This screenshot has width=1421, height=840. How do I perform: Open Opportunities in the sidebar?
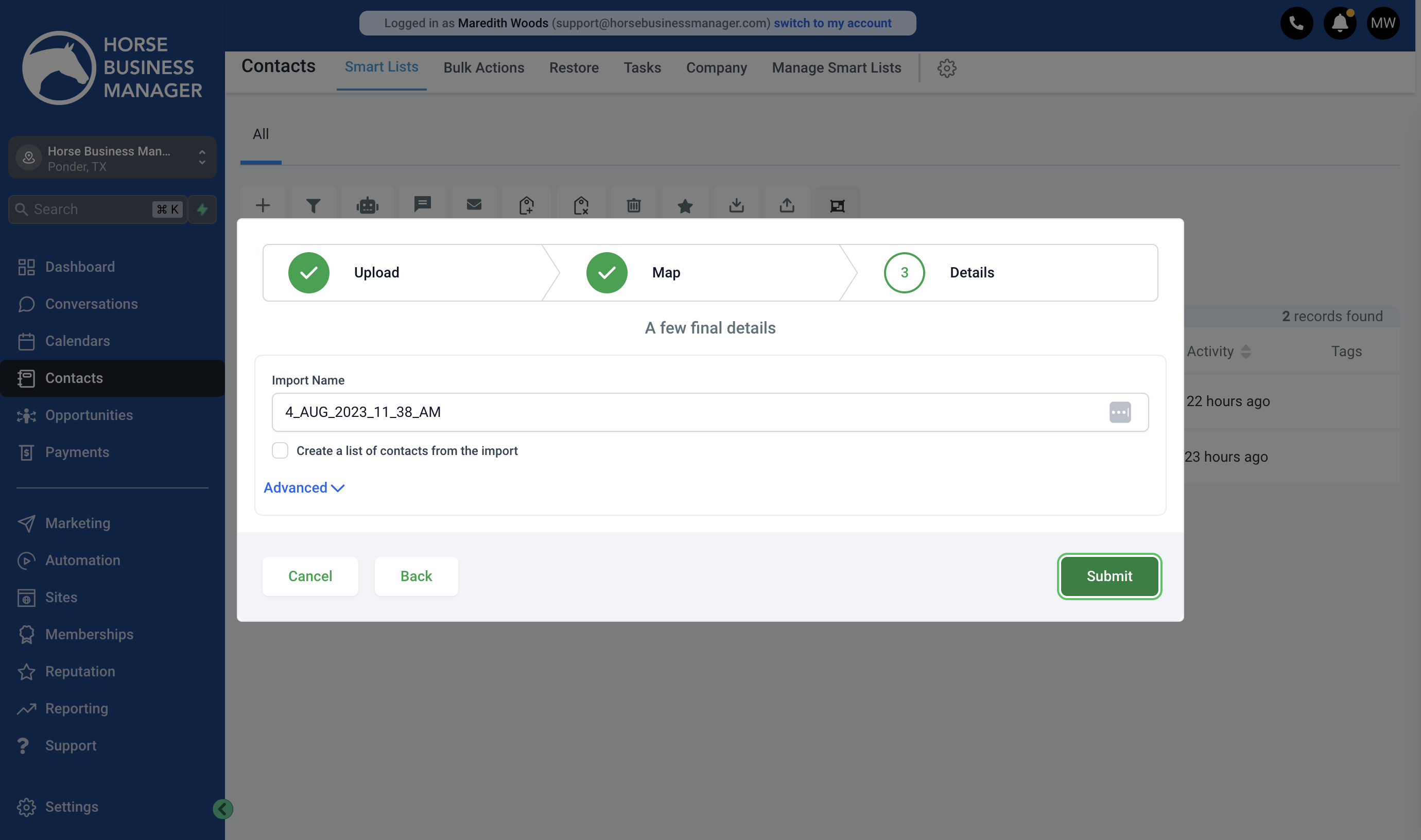[x=89, y=415]
